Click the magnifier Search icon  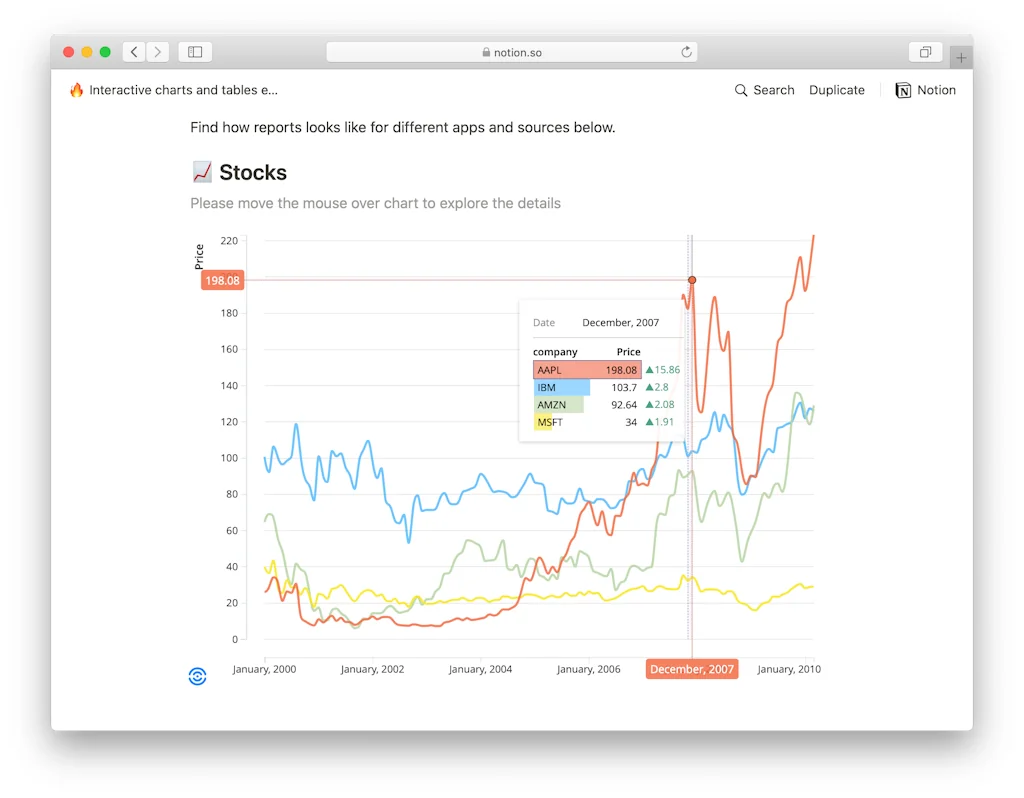(x=741, y=90)
